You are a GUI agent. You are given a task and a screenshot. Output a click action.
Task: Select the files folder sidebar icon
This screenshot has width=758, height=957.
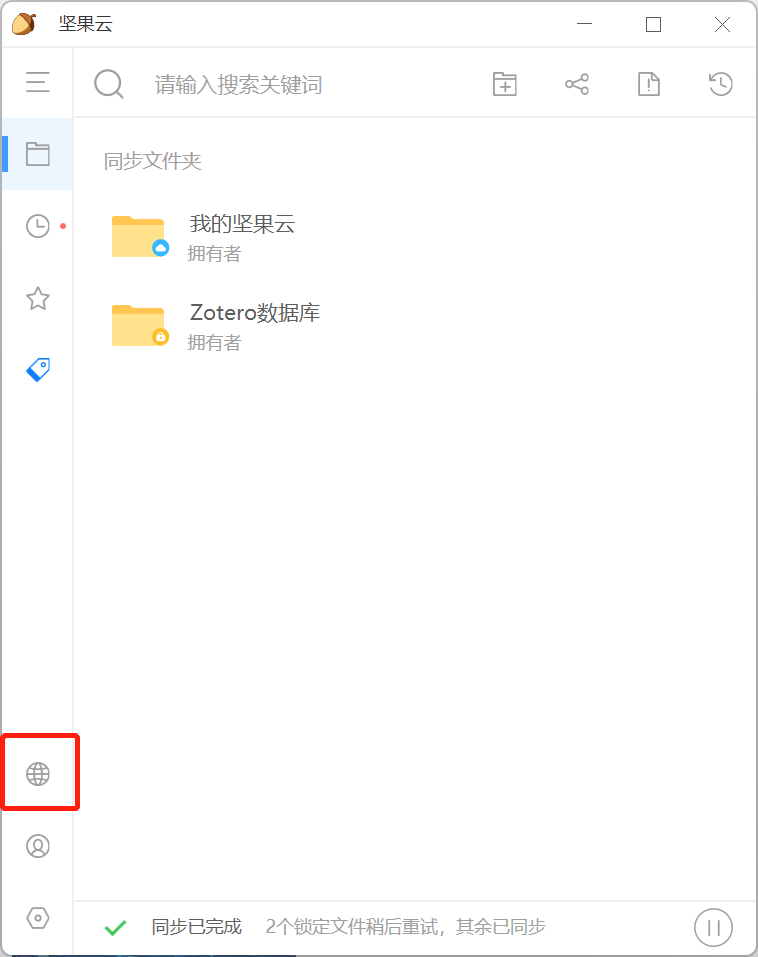click(37, 154)
